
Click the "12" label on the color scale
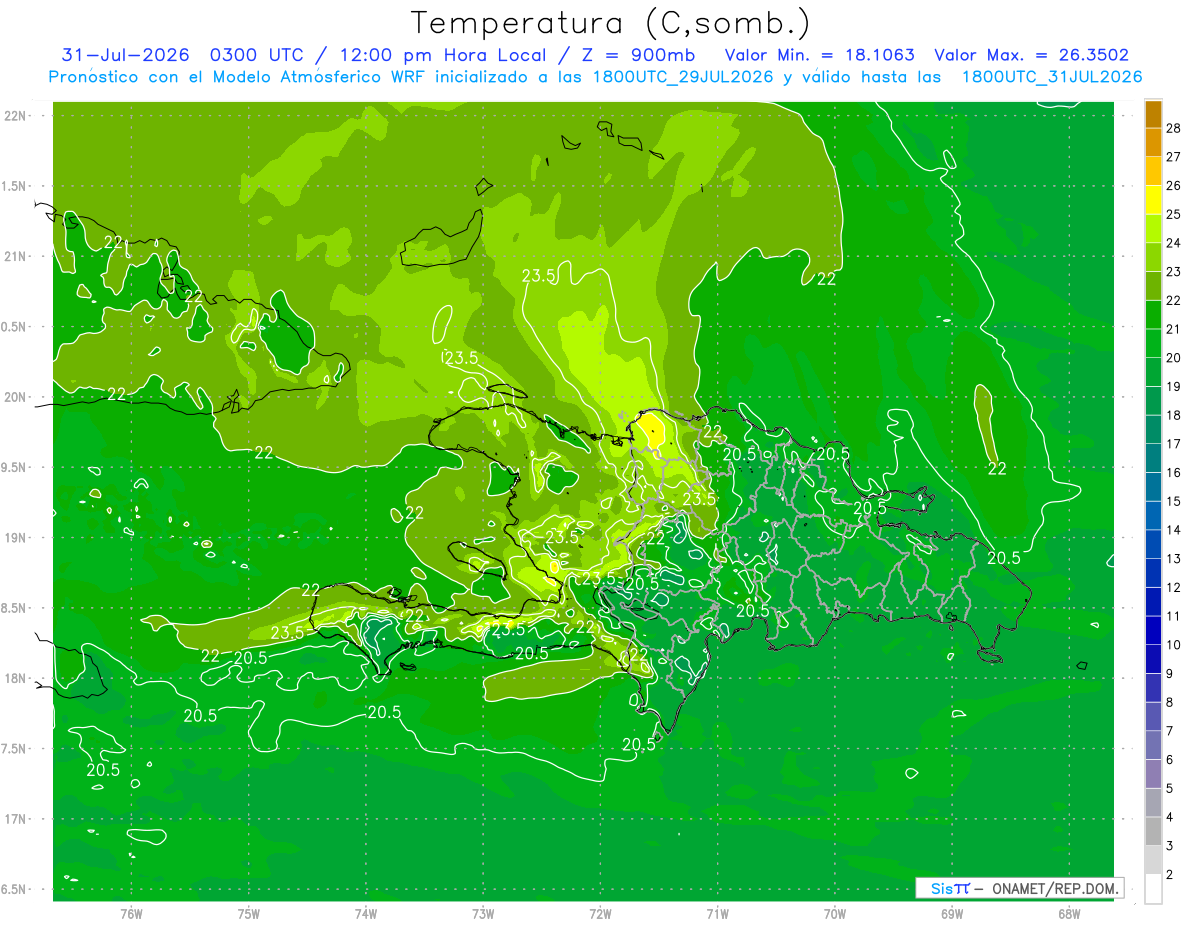point(1174,587)
